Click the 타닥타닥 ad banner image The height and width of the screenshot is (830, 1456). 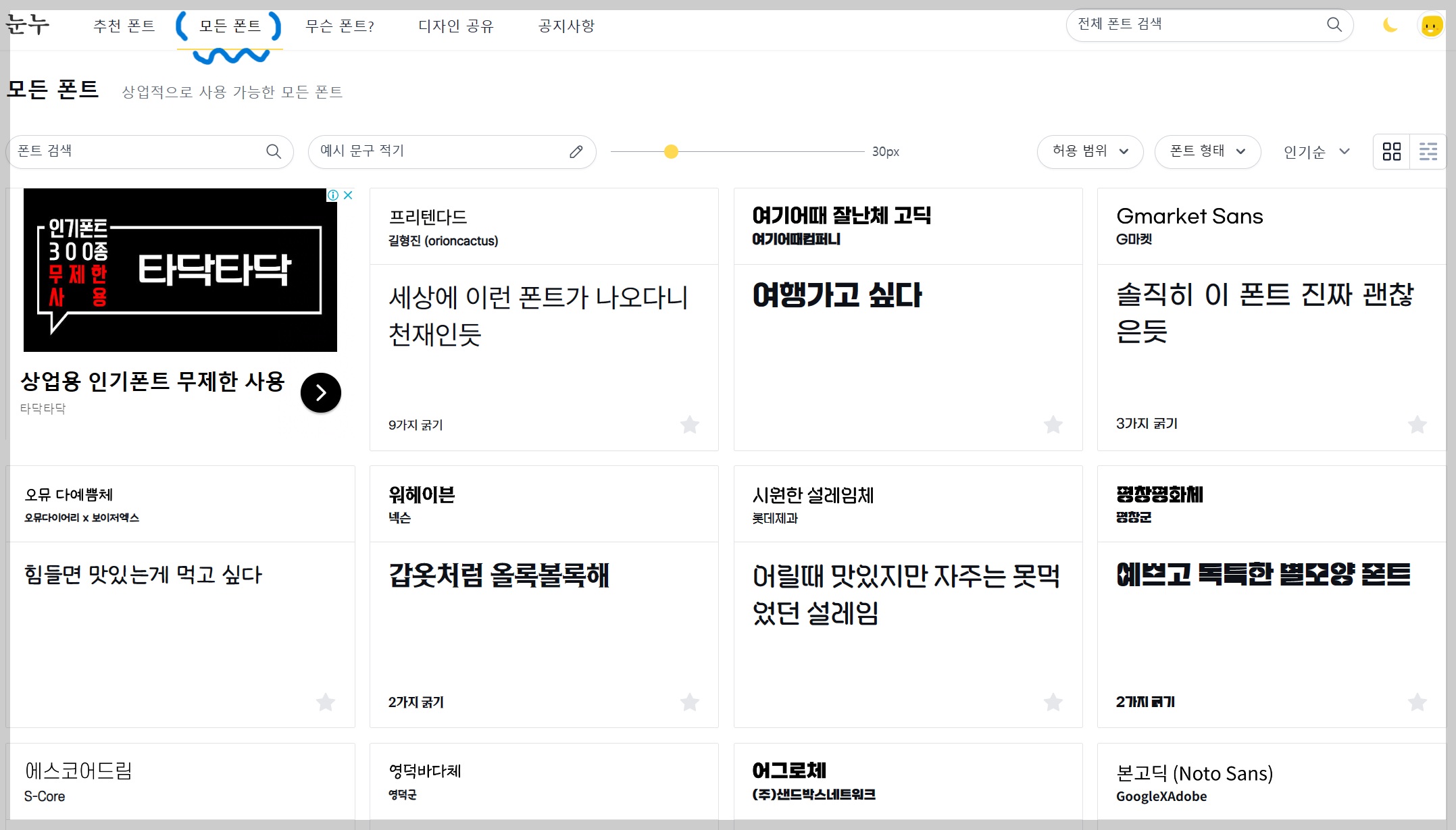(x=180, y=270)
